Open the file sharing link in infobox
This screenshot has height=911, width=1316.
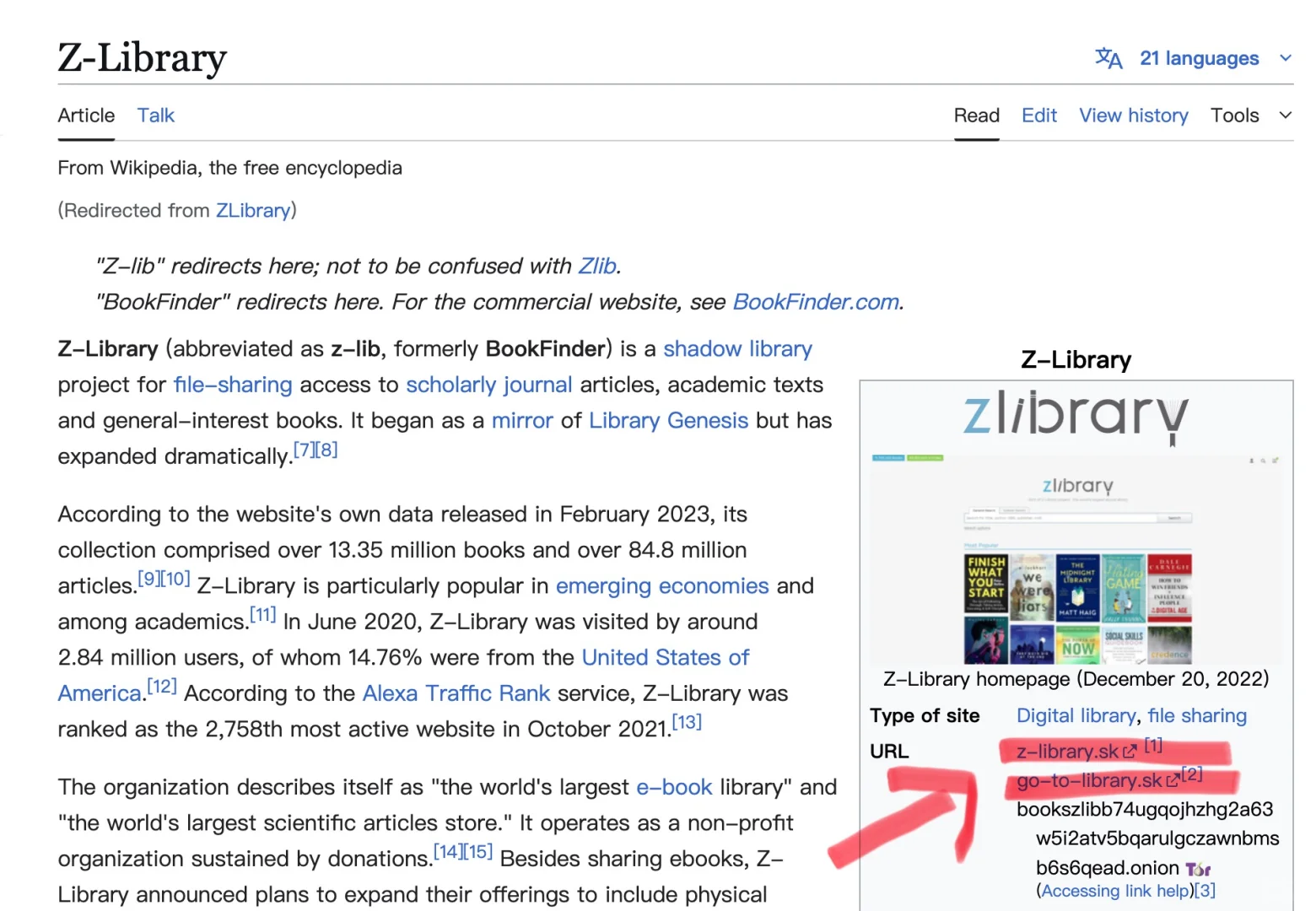pos(1197,715)
